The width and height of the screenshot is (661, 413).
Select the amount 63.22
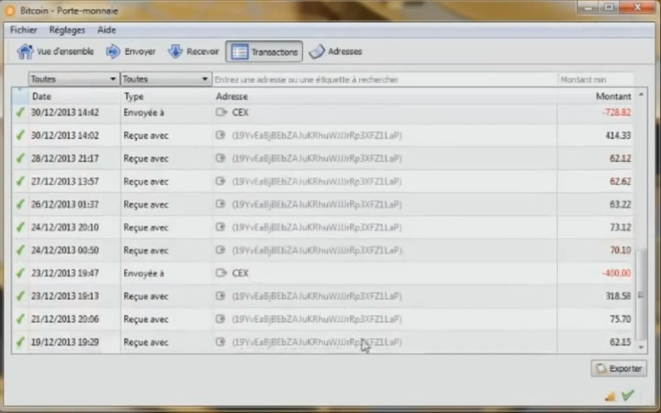(x=620, y=204)
